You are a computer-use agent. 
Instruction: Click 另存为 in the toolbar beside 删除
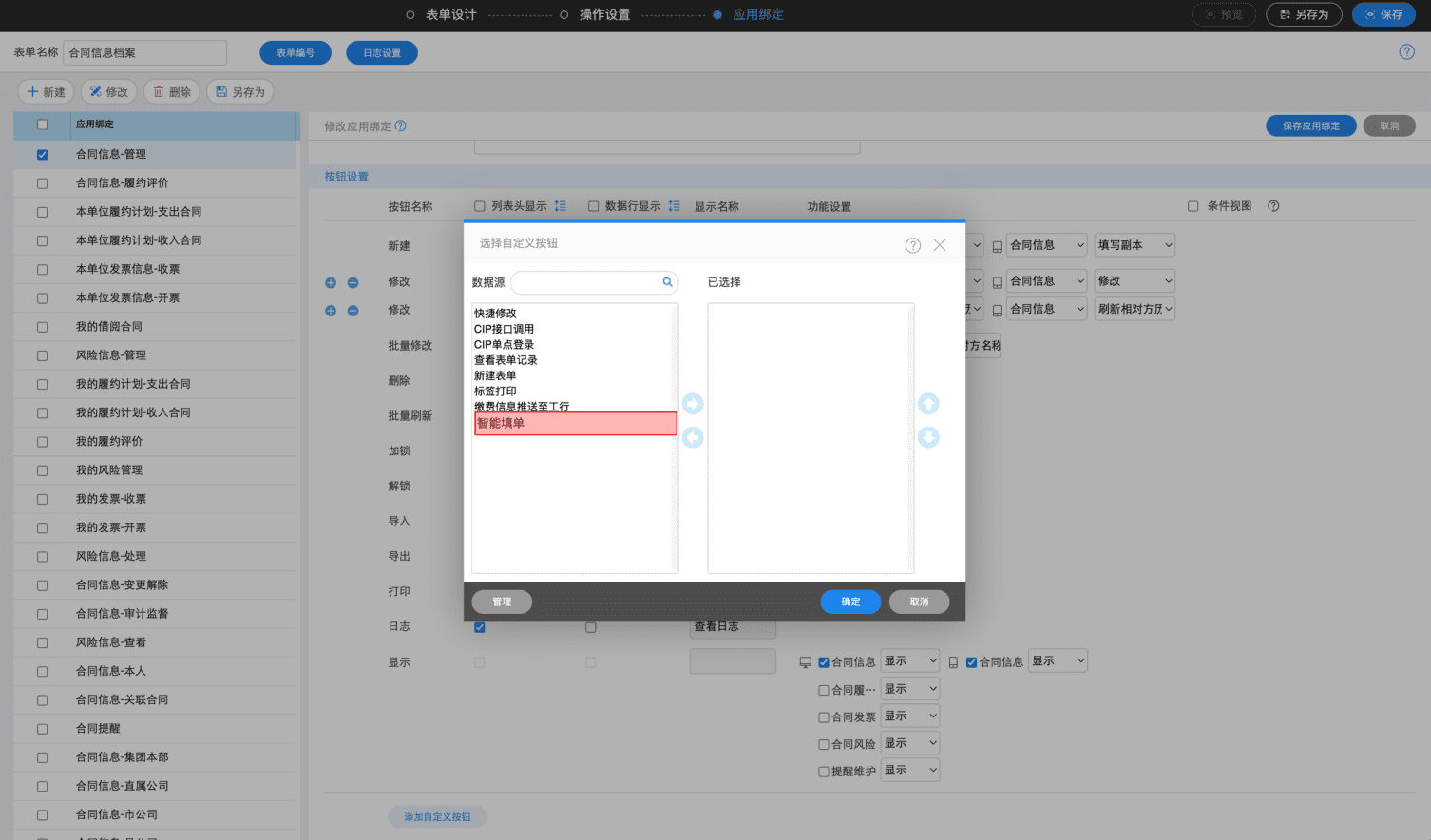click(x=240, y=92)
